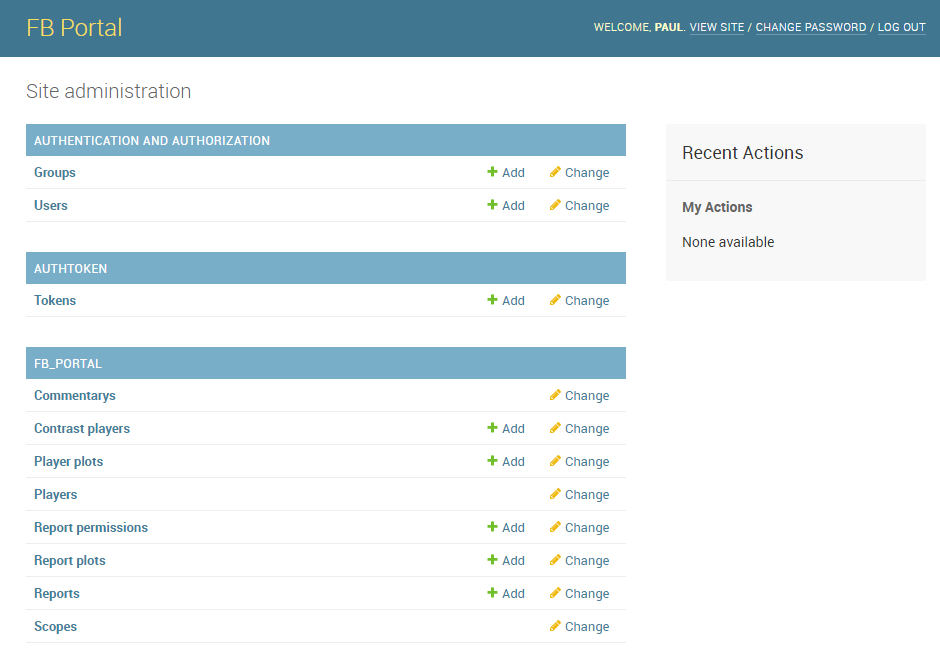The width and height of the screenshot is (940, 664).
Task: Open Authentication and Authorization section header
Action: [x=152, y=140]
